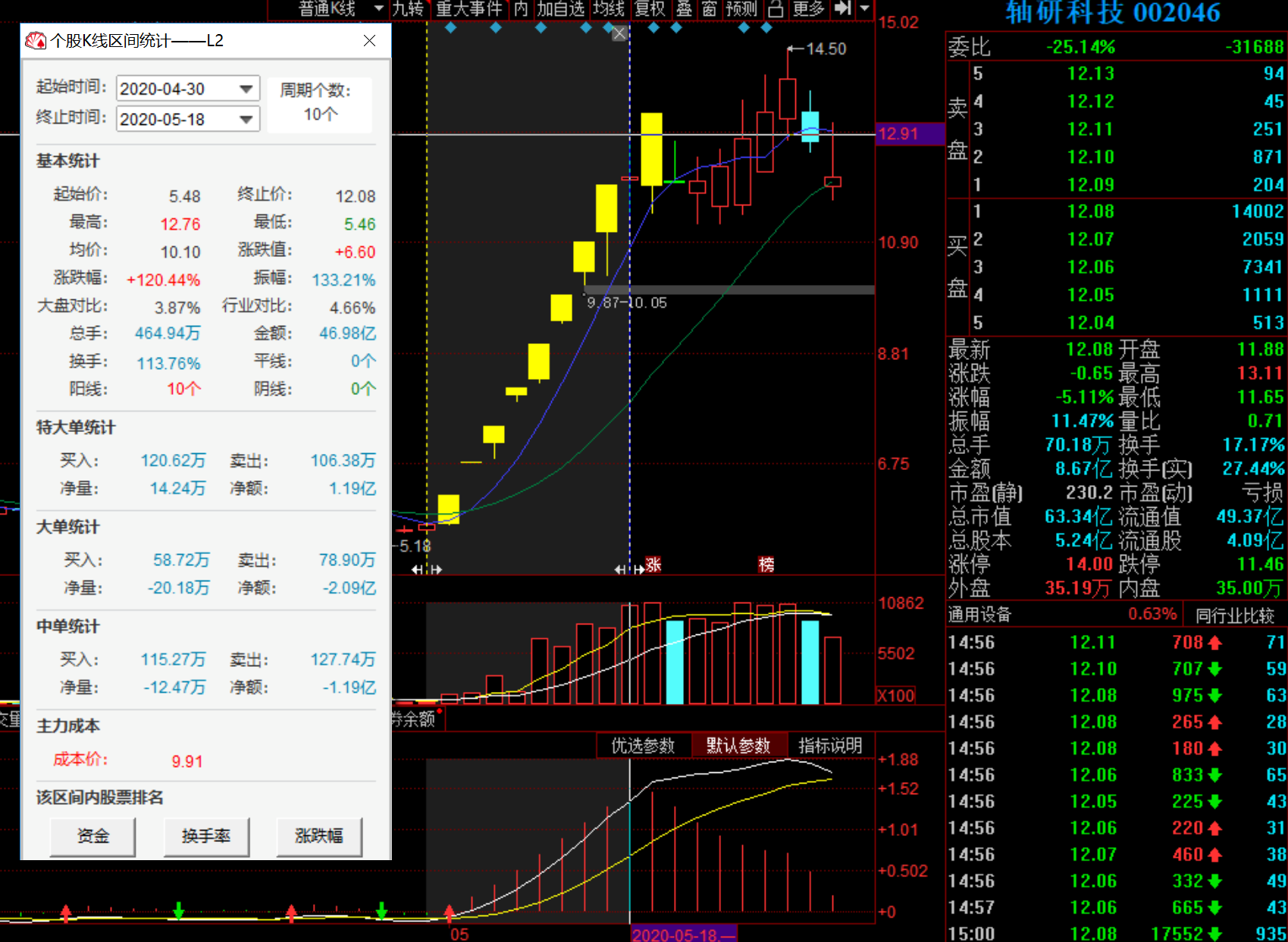Click the 涨跌幅 ranking button
The image size is (1288, 942).
pos(319,836)
